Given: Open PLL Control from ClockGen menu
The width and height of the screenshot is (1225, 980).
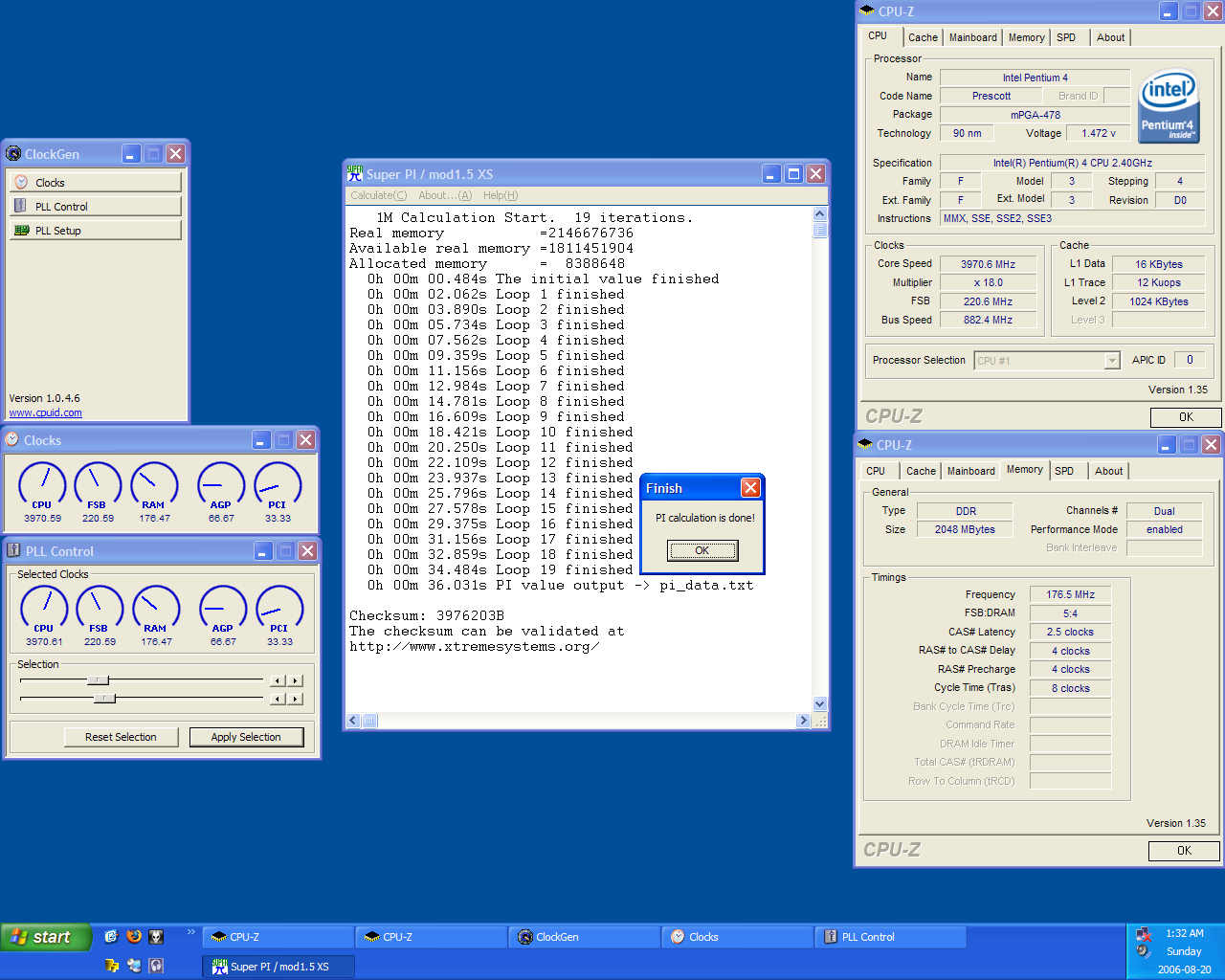Looking at the screenshot, I should [x=95, y=206].
